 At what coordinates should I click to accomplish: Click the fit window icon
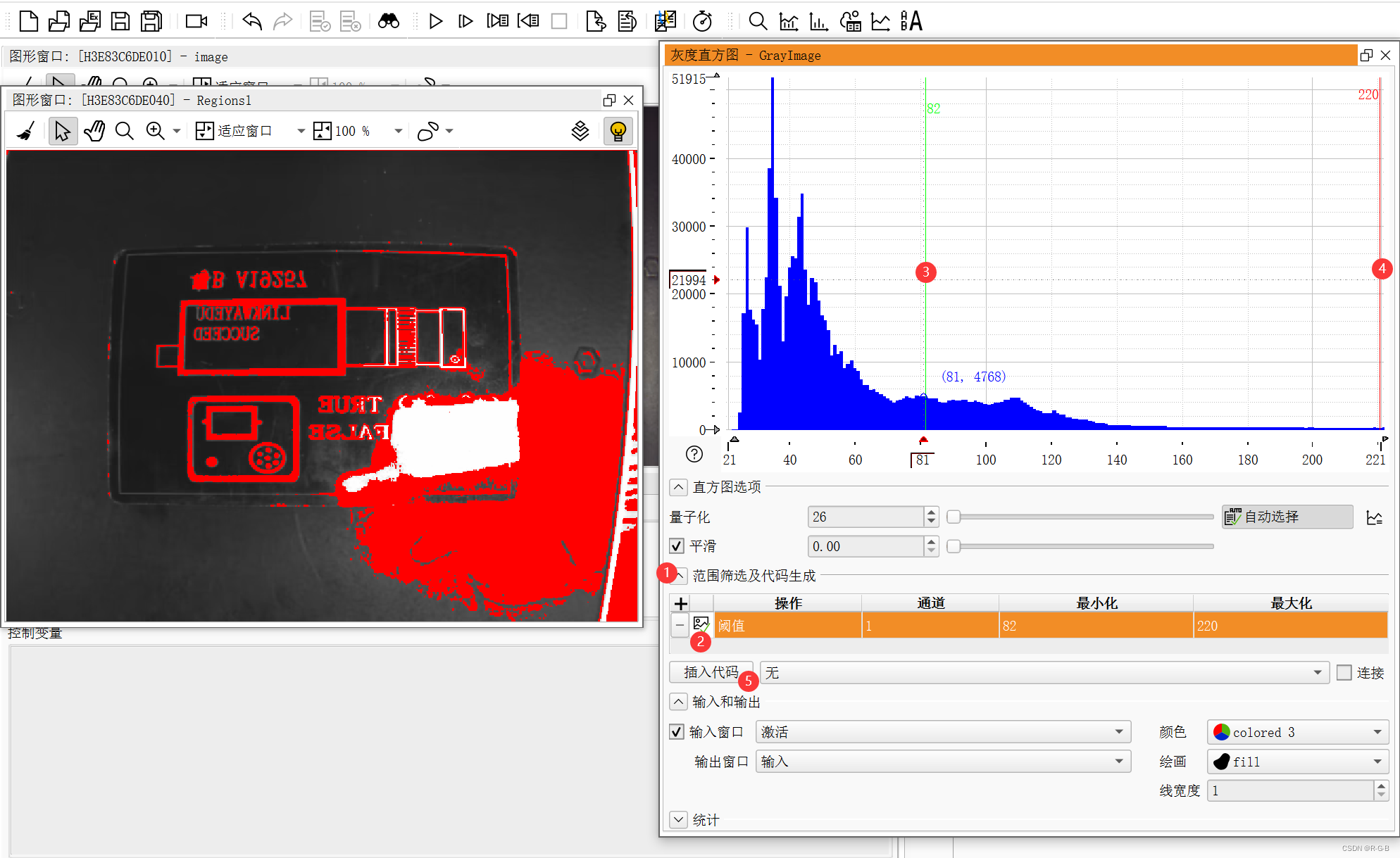204,131
